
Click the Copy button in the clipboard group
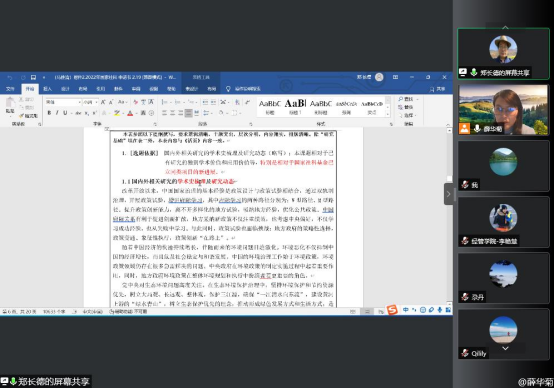(x=27, y=107)
